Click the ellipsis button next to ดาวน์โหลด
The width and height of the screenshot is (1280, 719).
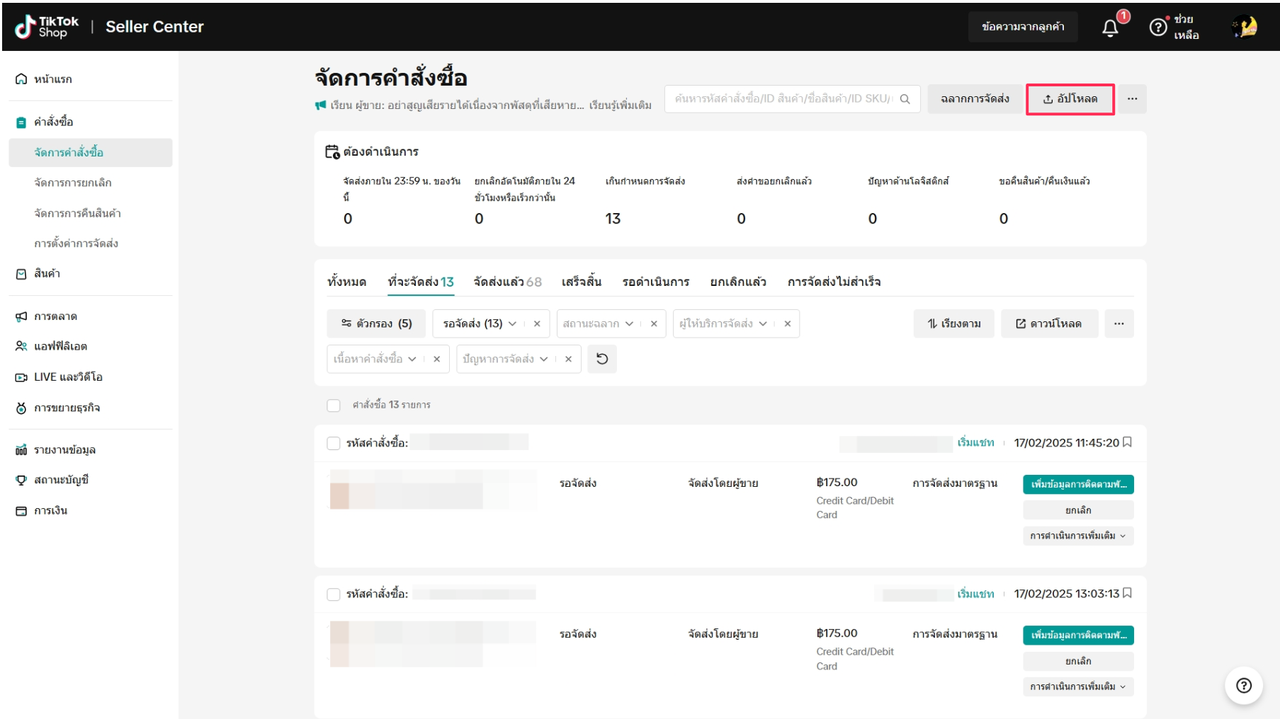1119,324
